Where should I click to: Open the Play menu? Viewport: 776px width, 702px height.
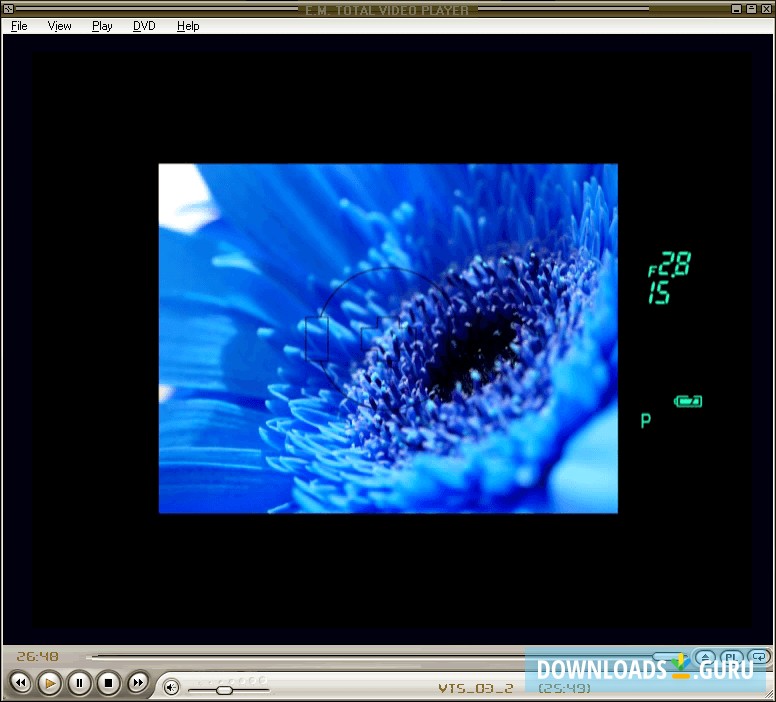tap(102, 26)
